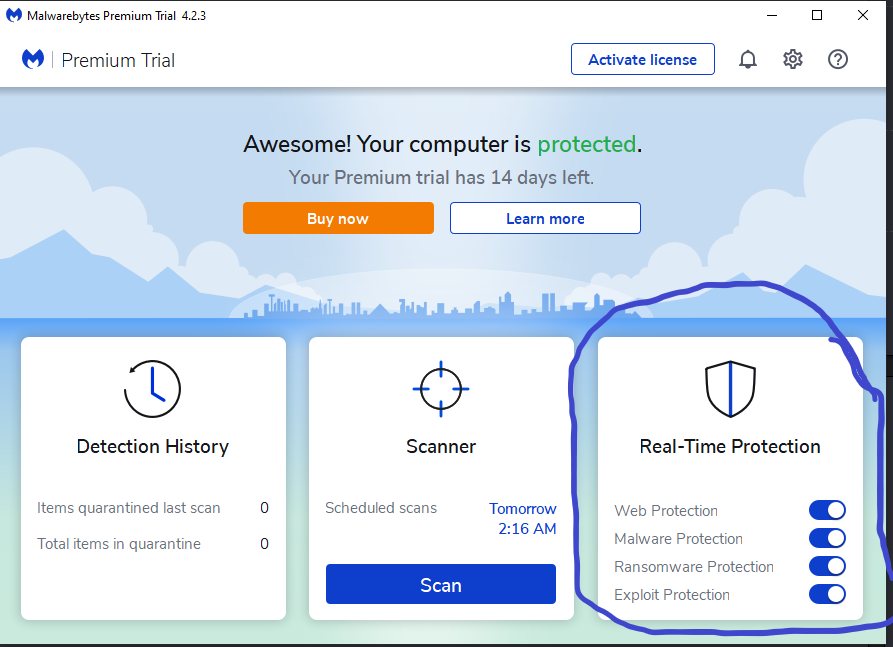The width and height of the screenshot is (893, 647).
Task: Click the Scanner crosshair icon
Action: pos(440,389)
